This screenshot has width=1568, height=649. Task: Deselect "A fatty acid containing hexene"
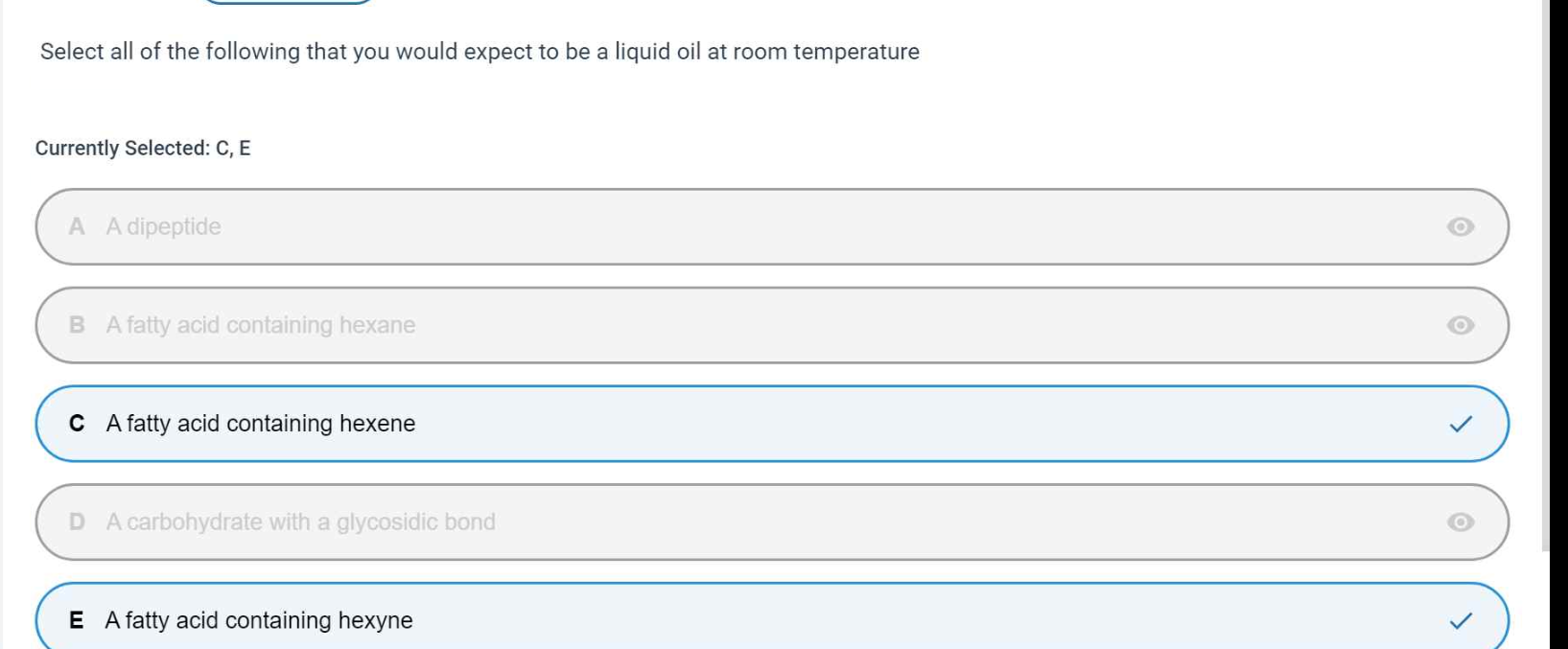[261, 424]
